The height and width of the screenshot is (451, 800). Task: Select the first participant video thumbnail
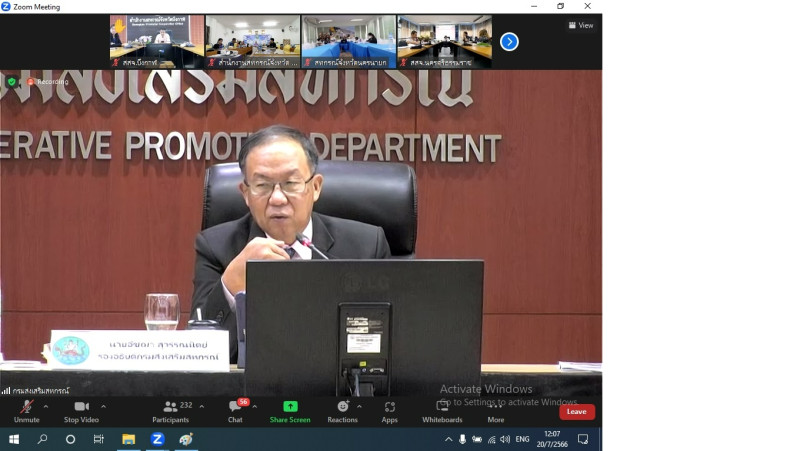157,41
